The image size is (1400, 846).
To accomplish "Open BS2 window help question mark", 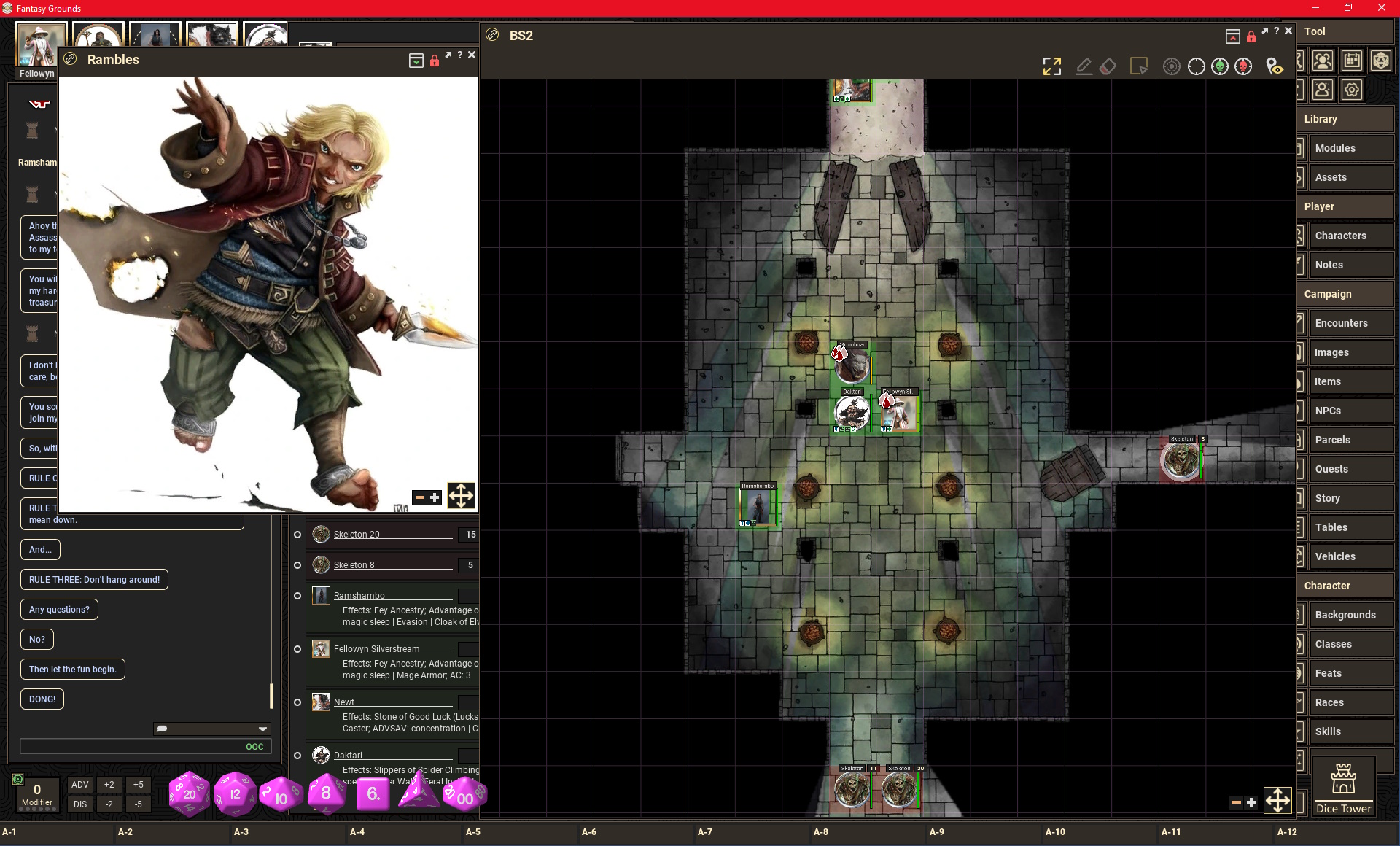I will coord(1276,31).
